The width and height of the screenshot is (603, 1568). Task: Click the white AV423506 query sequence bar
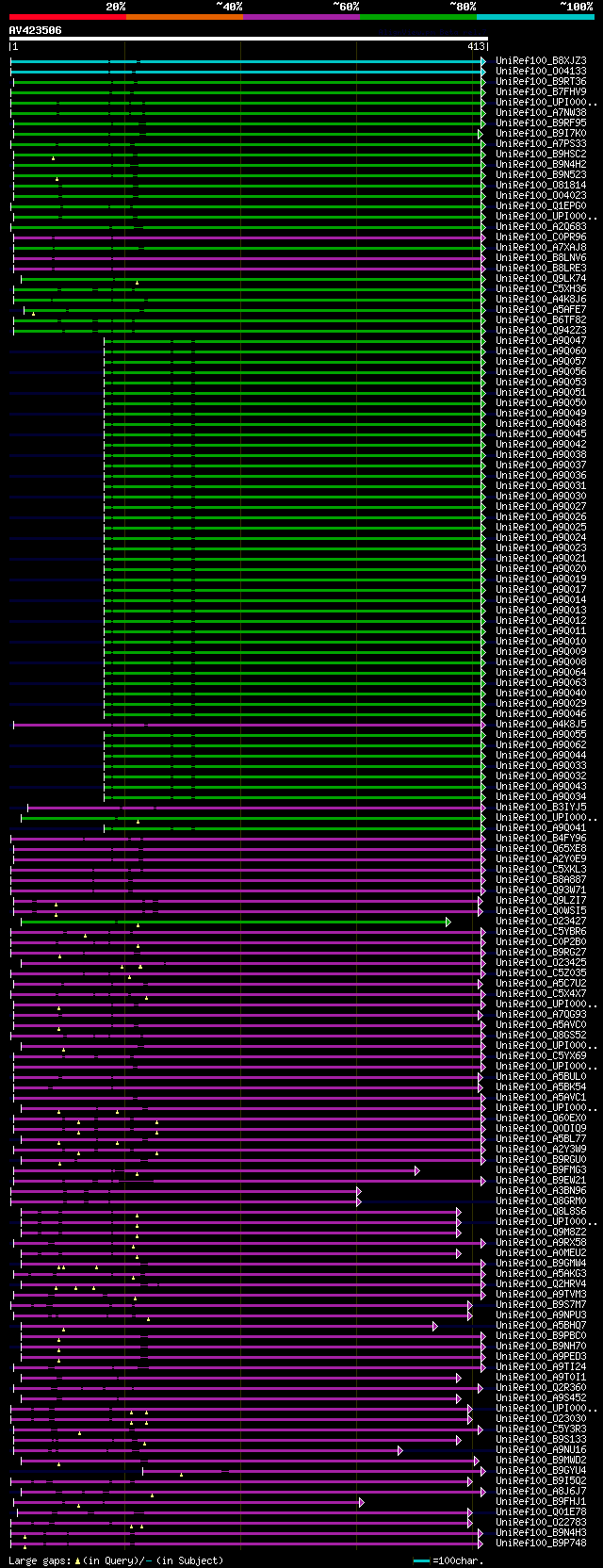pyautogui.click(x=248, y=39)
